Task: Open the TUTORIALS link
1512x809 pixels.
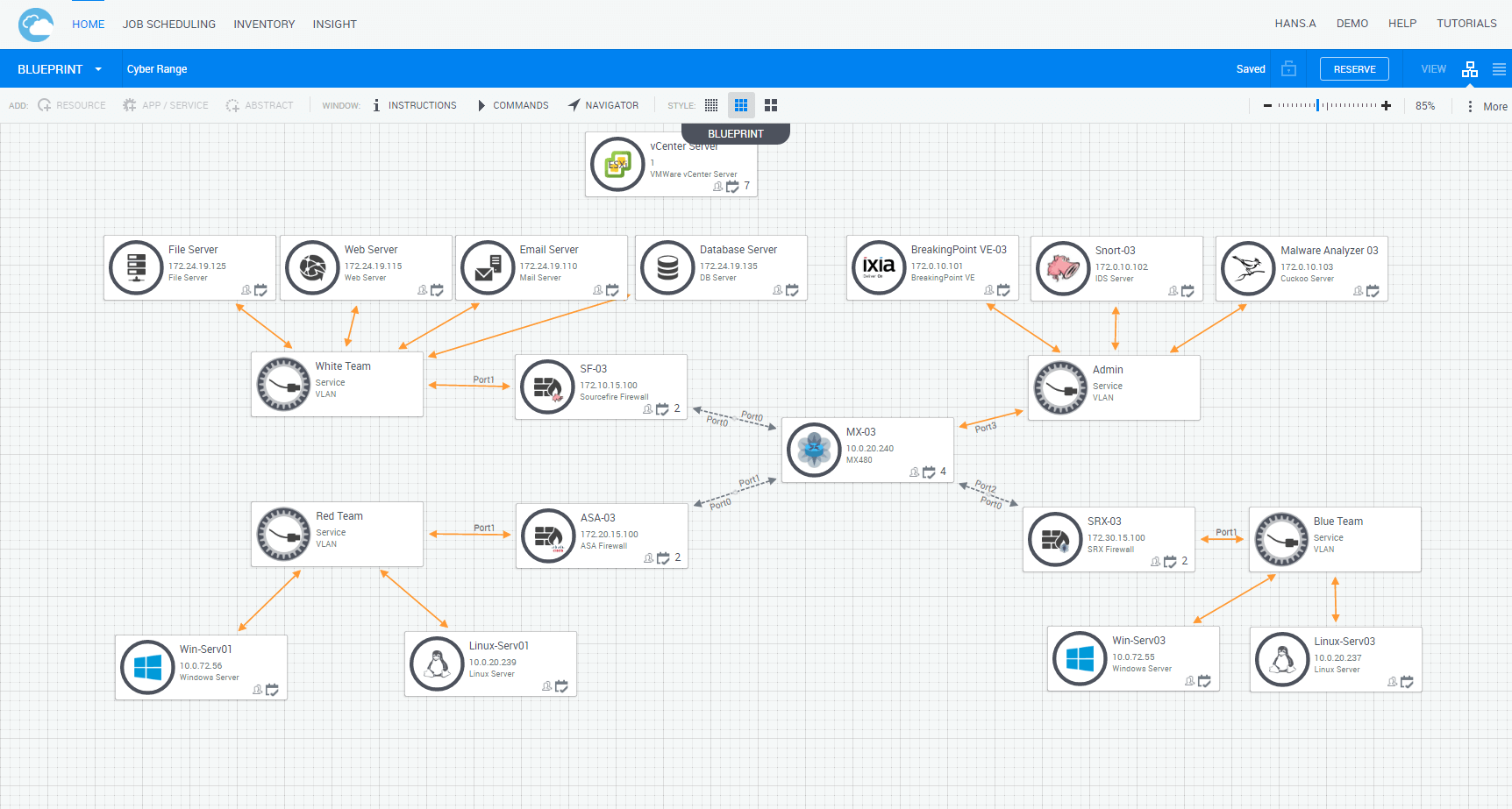Action: [1466, 24]
